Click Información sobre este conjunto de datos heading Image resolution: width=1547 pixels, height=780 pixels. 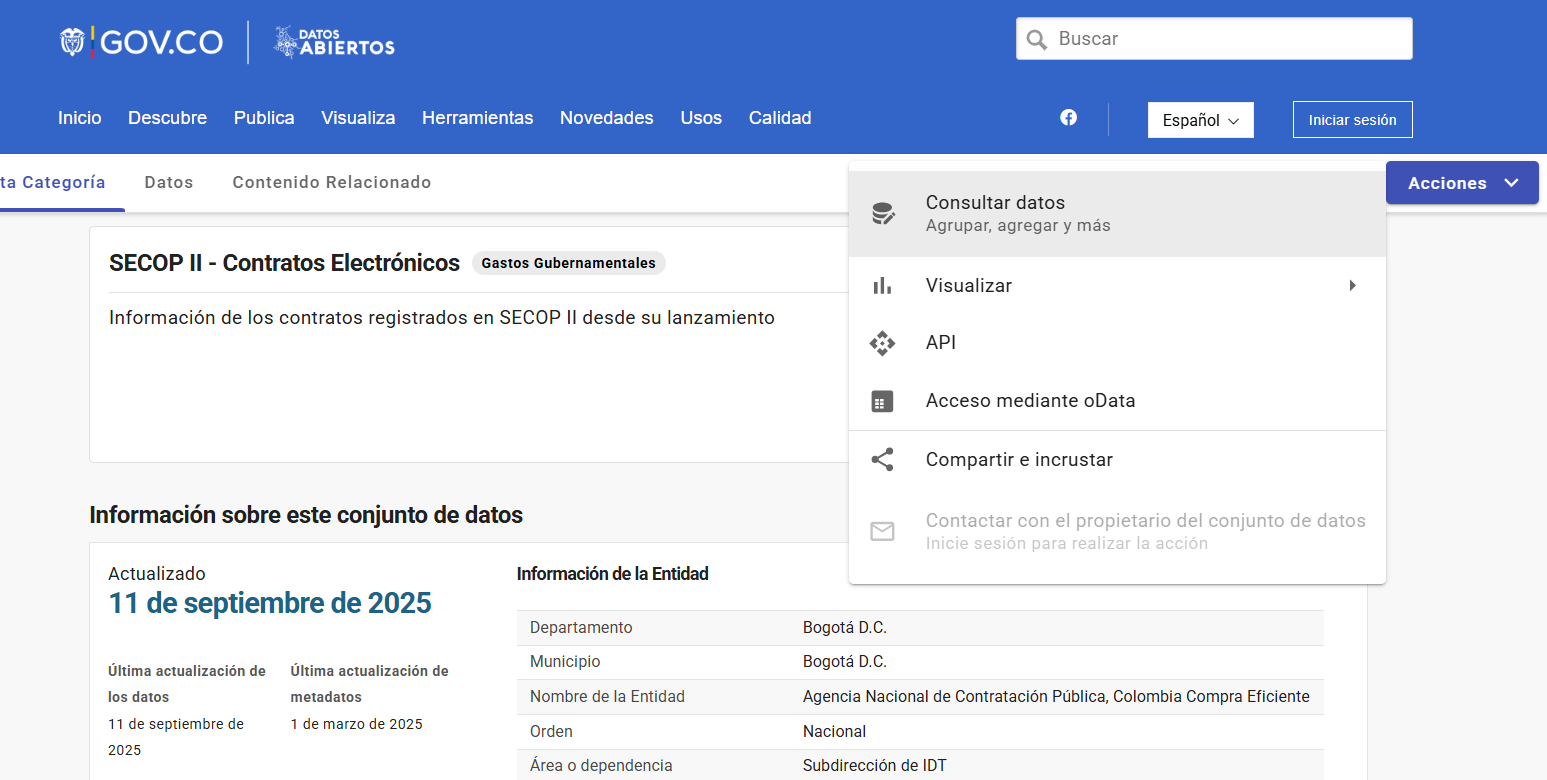tap(306, 515)
